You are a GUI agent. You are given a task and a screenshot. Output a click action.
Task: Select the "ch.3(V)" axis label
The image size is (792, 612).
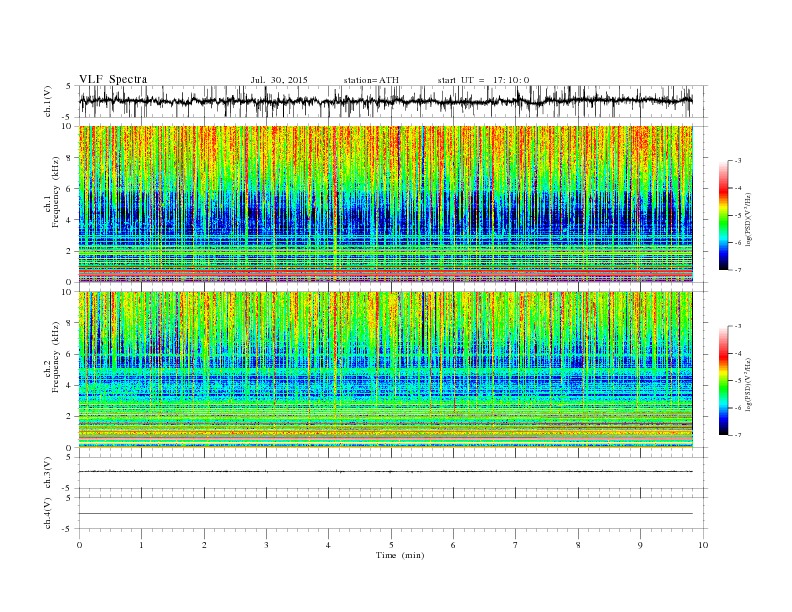pos(48,472)
